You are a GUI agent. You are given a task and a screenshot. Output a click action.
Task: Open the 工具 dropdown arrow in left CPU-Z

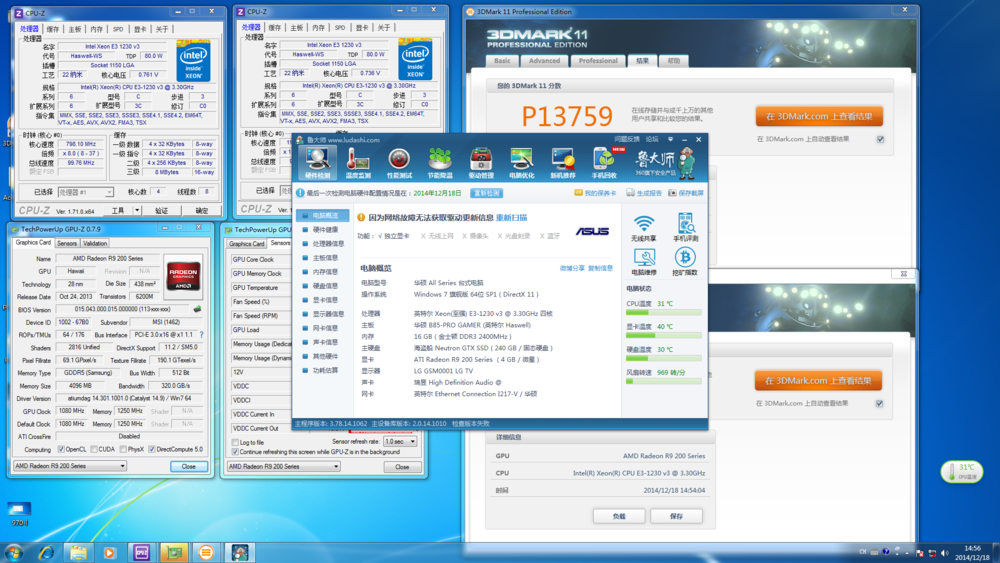tap(136, 210)
